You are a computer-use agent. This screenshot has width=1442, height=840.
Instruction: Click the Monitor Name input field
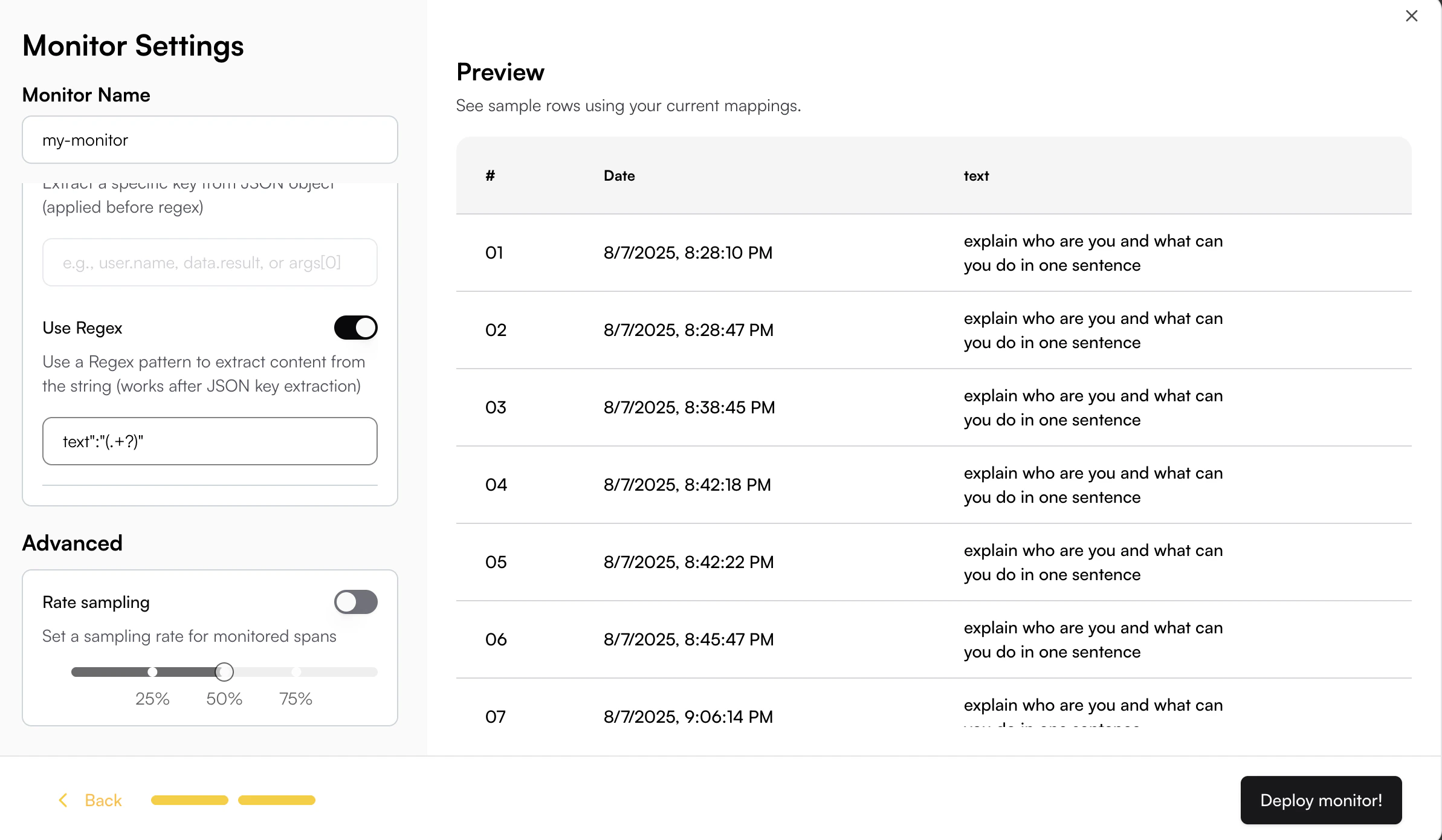tap(210, 140)
